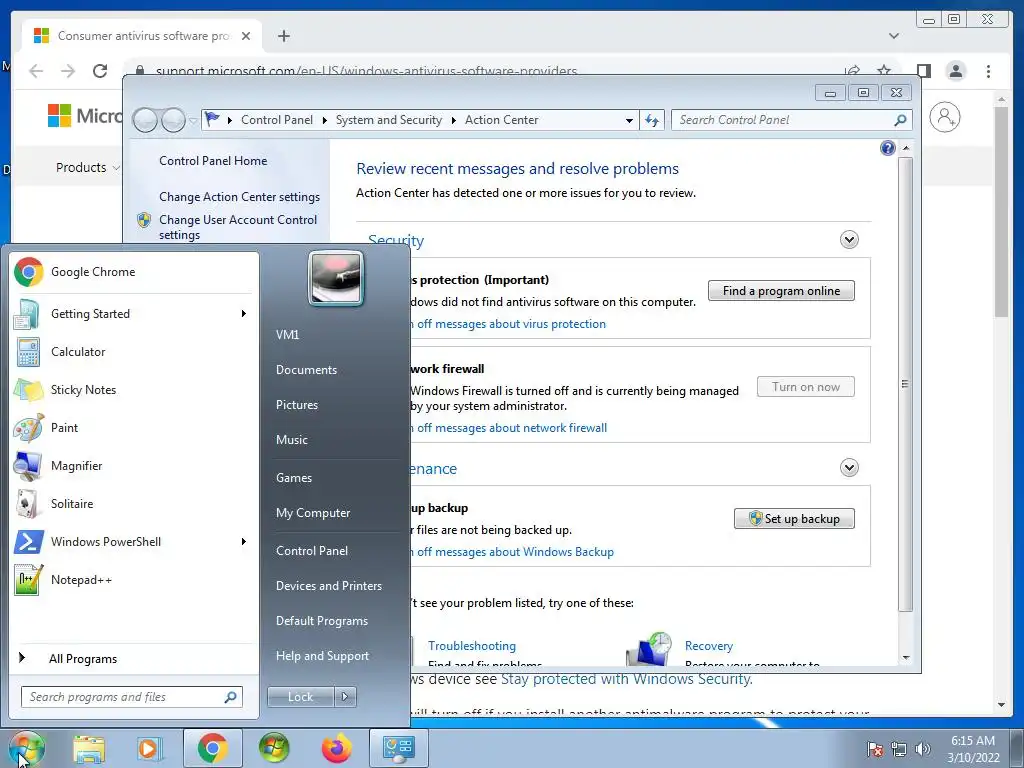Expand Products menu on Microsoft page
The width and height of the screenshot is (1024, 768).
[x=88, y=168]
